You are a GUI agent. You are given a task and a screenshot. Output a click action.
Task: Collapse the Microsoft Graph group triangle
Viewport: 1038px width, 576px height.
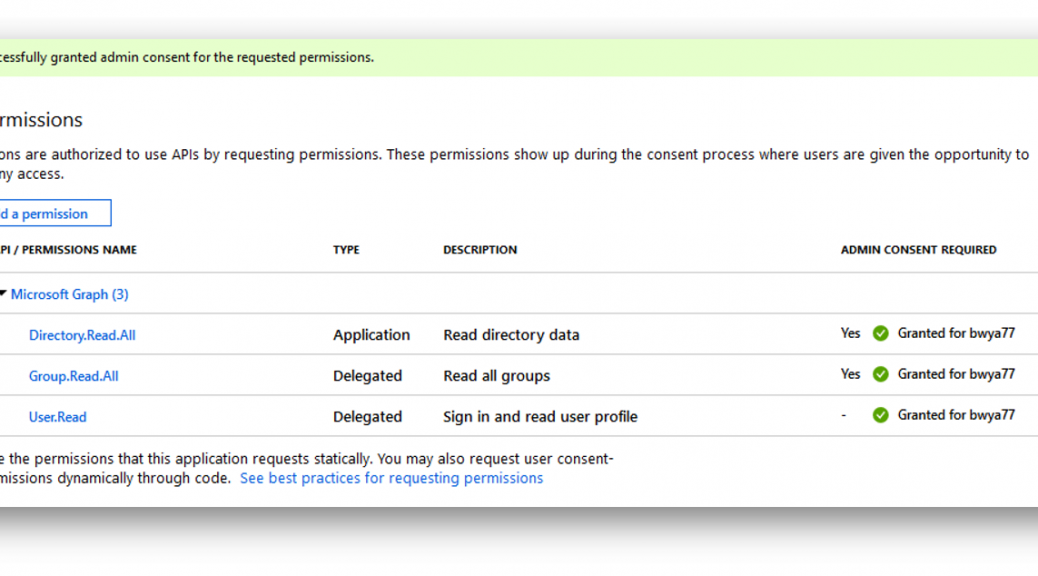(x=3, y=293)
